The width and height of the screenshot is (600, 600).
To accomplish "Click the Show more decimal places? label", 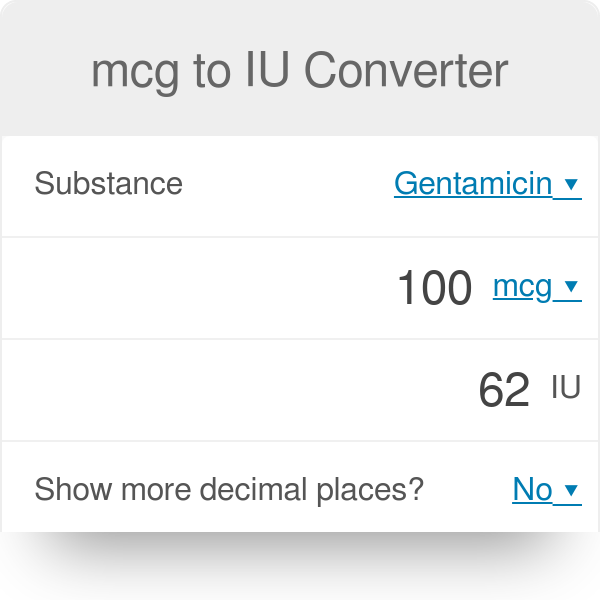I will coord(229,489).
